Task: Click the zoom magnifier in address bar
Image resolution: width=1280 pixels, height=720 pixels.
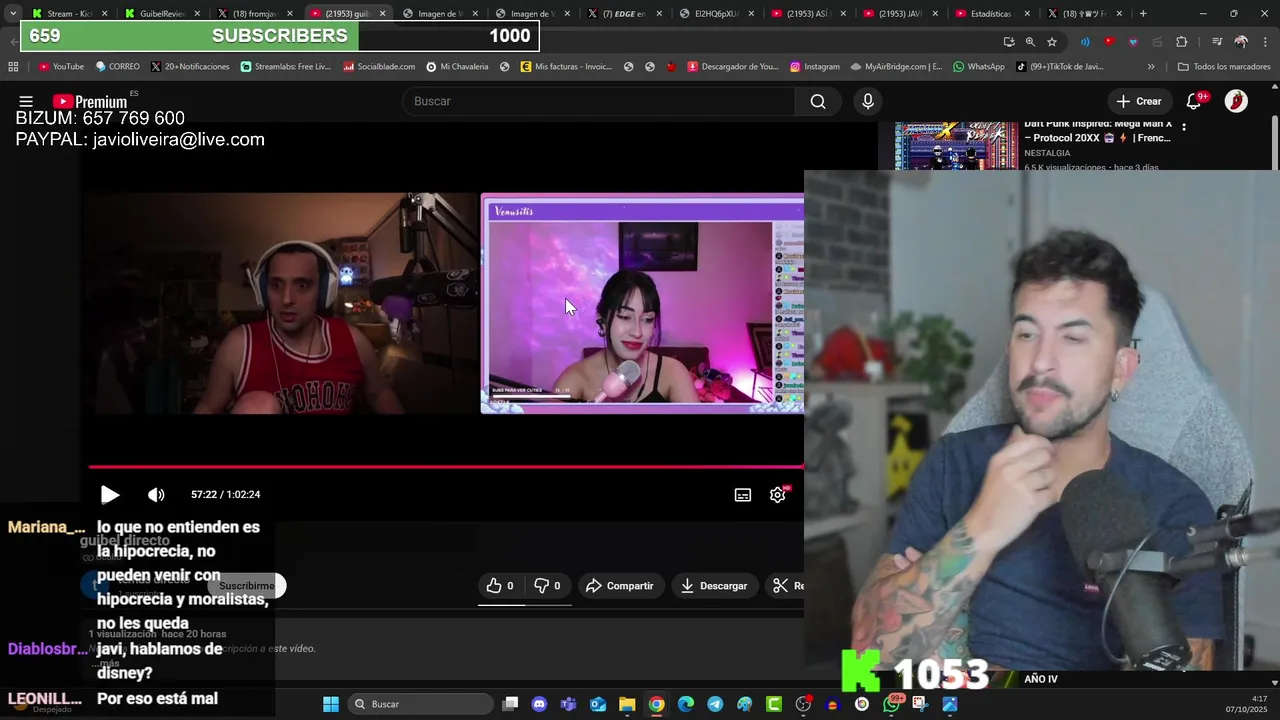Action: point(1030,42)
